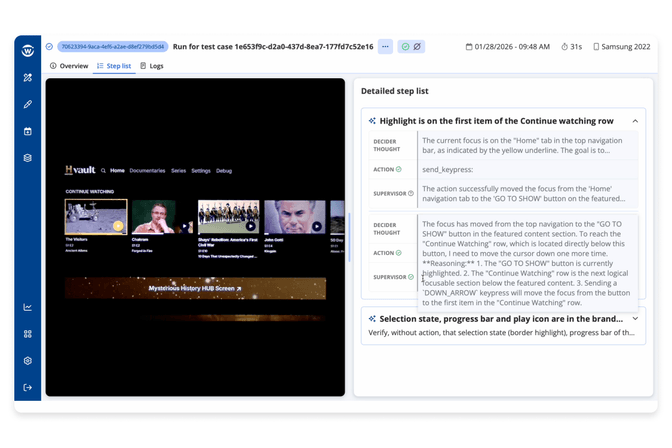Select Home in the Vault navigation
The image size is (672, 448).
117,171
